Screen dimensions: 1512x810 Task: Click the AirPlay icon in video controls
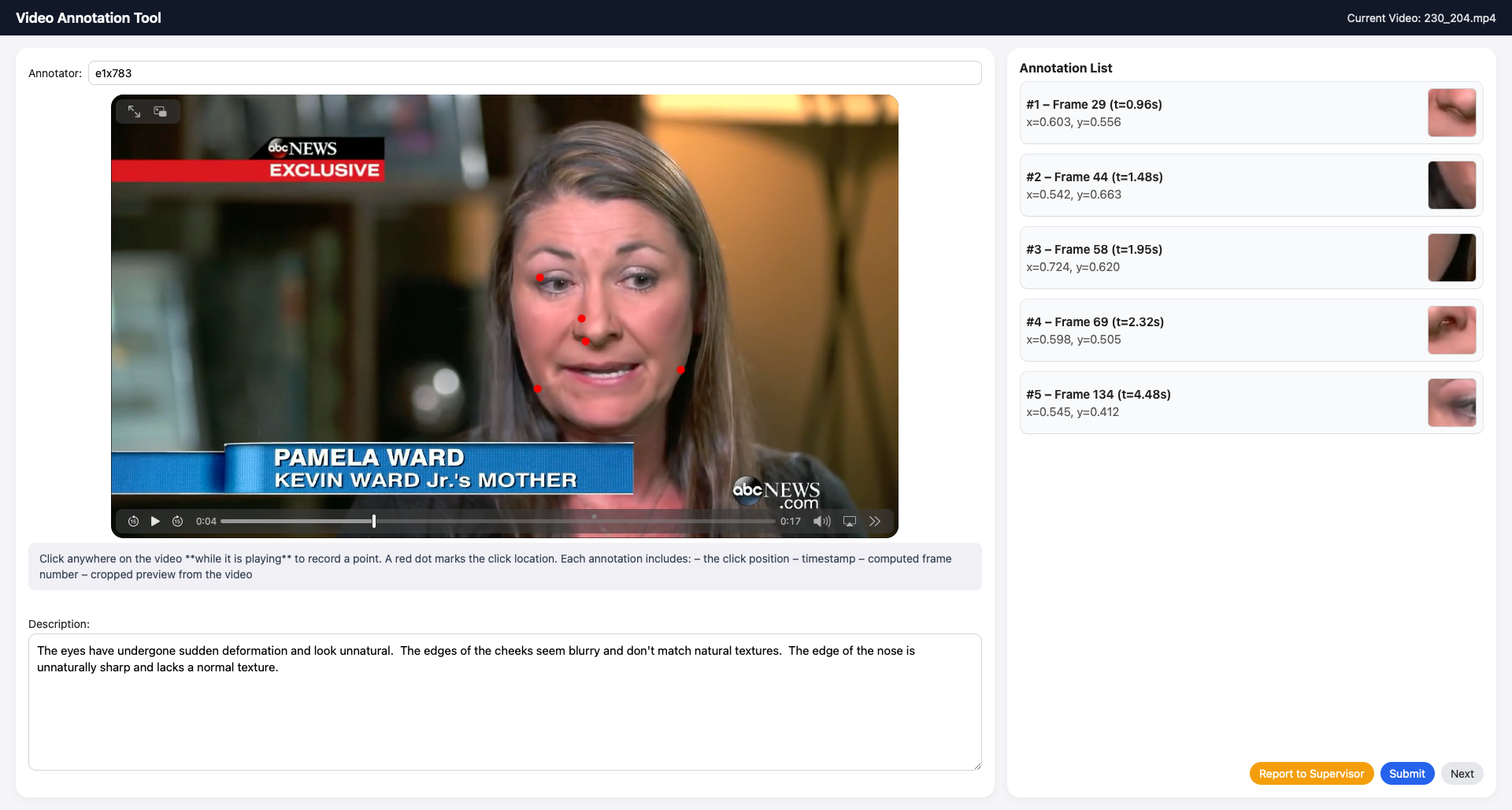[x=850, y=522]
